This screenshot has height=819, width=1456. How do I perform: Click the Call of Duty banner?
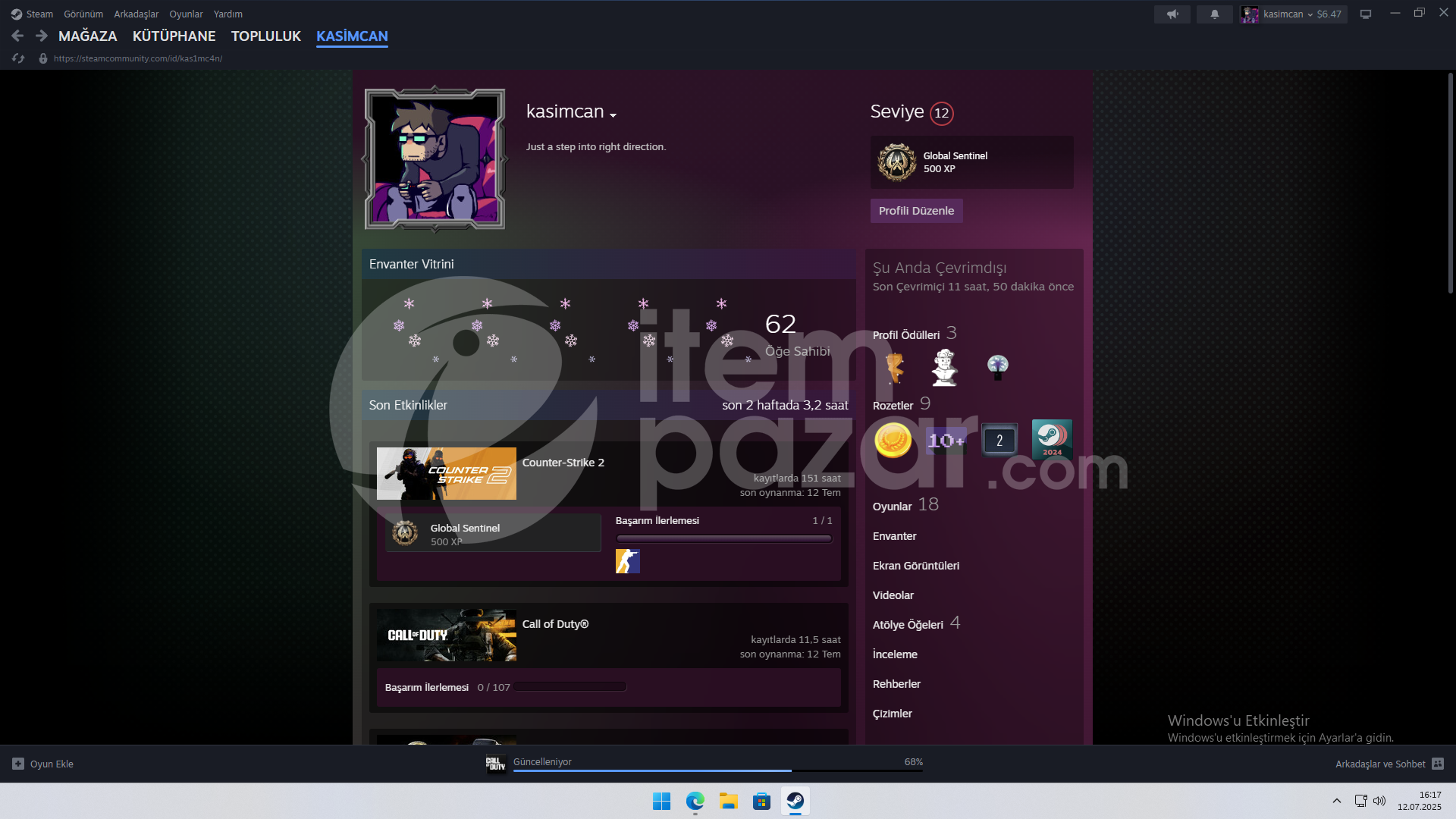tap(447, 635)
